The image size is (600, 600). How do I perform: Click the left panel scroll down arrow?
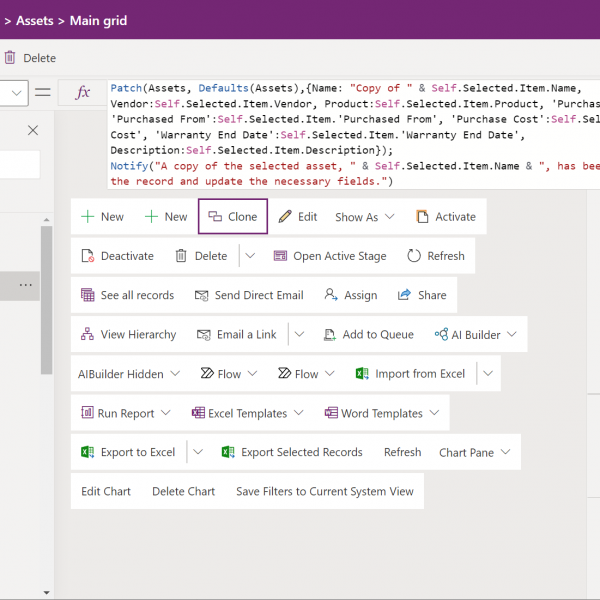tap(46, 593)
